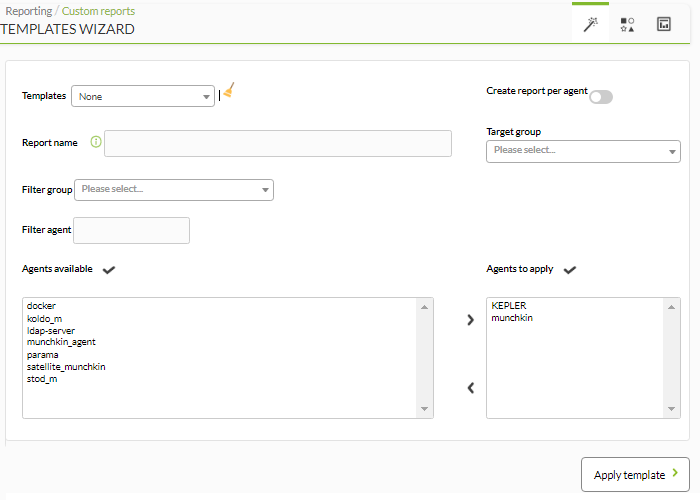Click the shapes templates icon in header
This screenshot has width=700, height=500.
(x=627, y=25)
